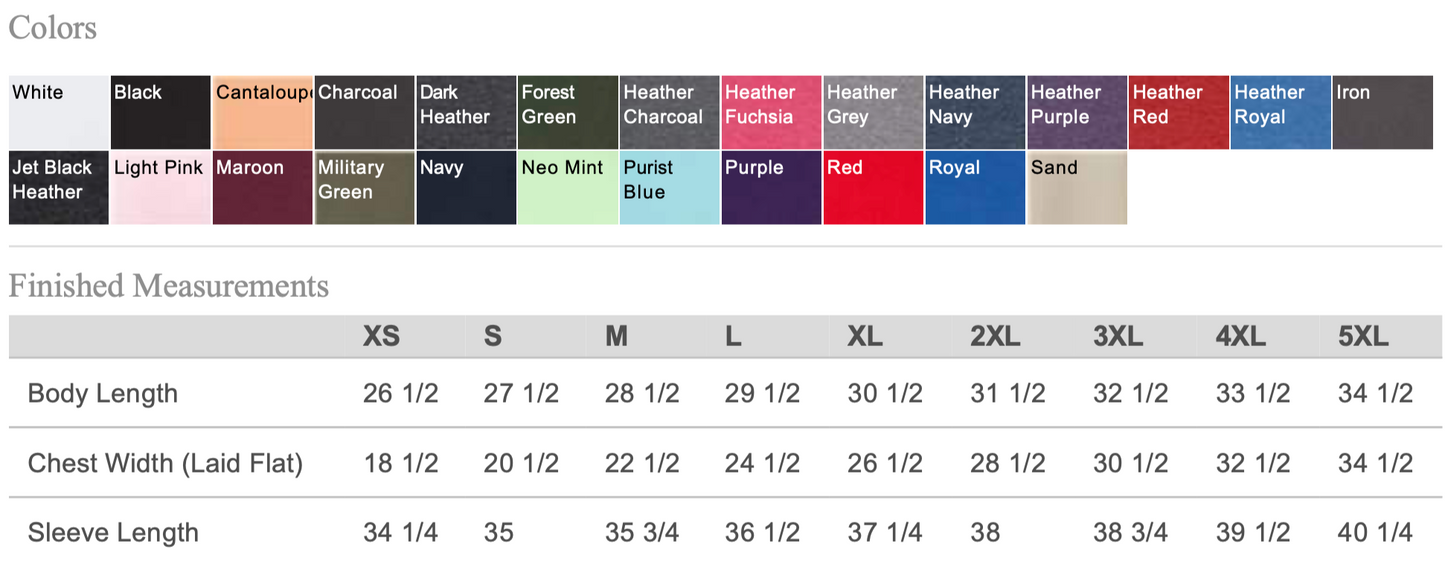Choose the Light Pink swatch
Image resolution: width=1445 pixels, height=570 pixels.
161,188
